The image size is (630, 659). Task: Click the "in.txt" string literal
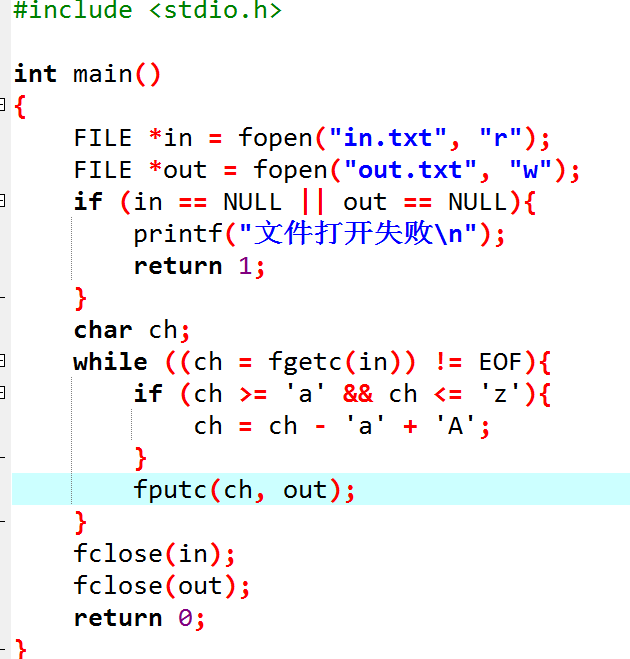[387, 137]
